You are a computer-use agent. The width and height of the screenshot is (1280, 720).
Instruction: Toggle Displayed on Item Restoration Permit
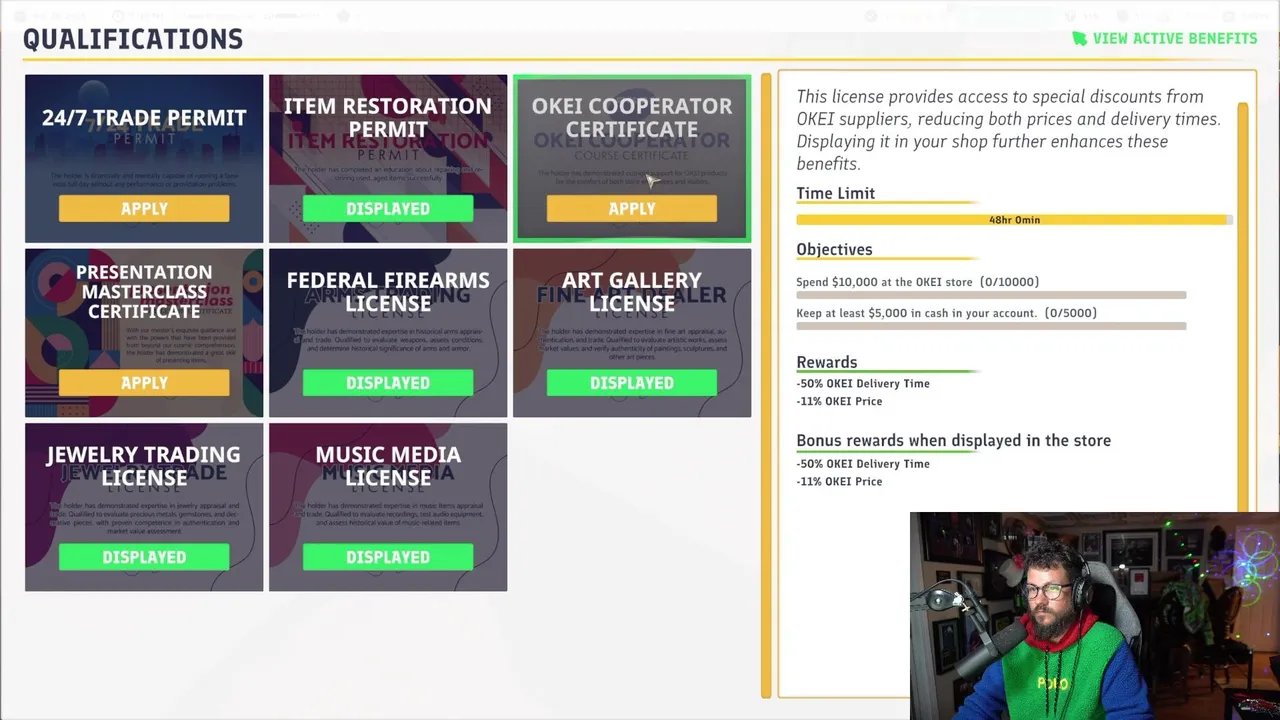point(388,208)
